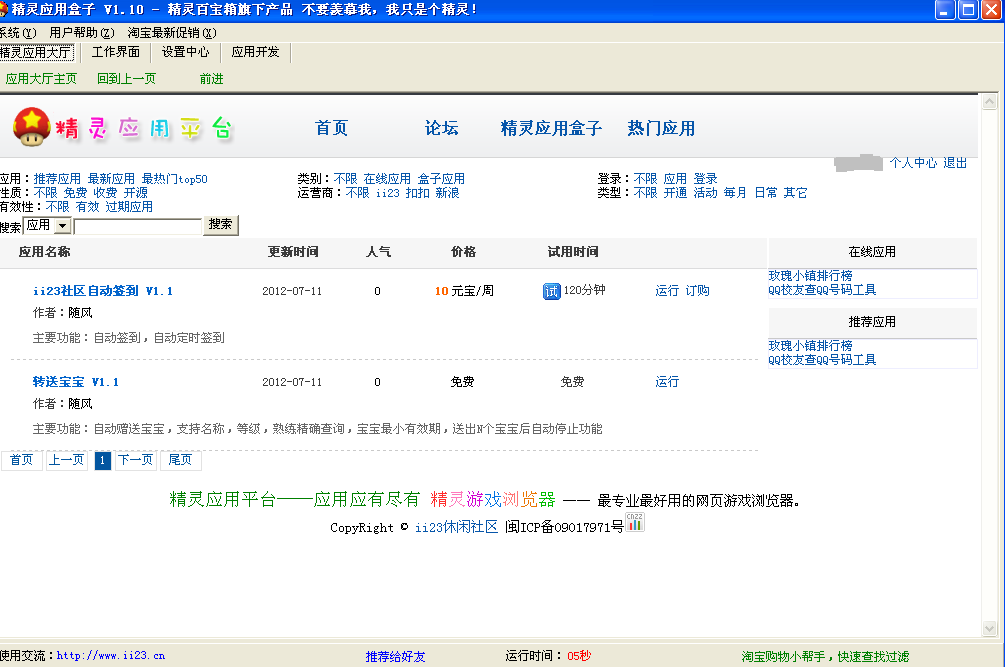This screenshot has height=667, width=1005.
Task: Filter by 最热门top50
Action: click(x=174, y=179)
